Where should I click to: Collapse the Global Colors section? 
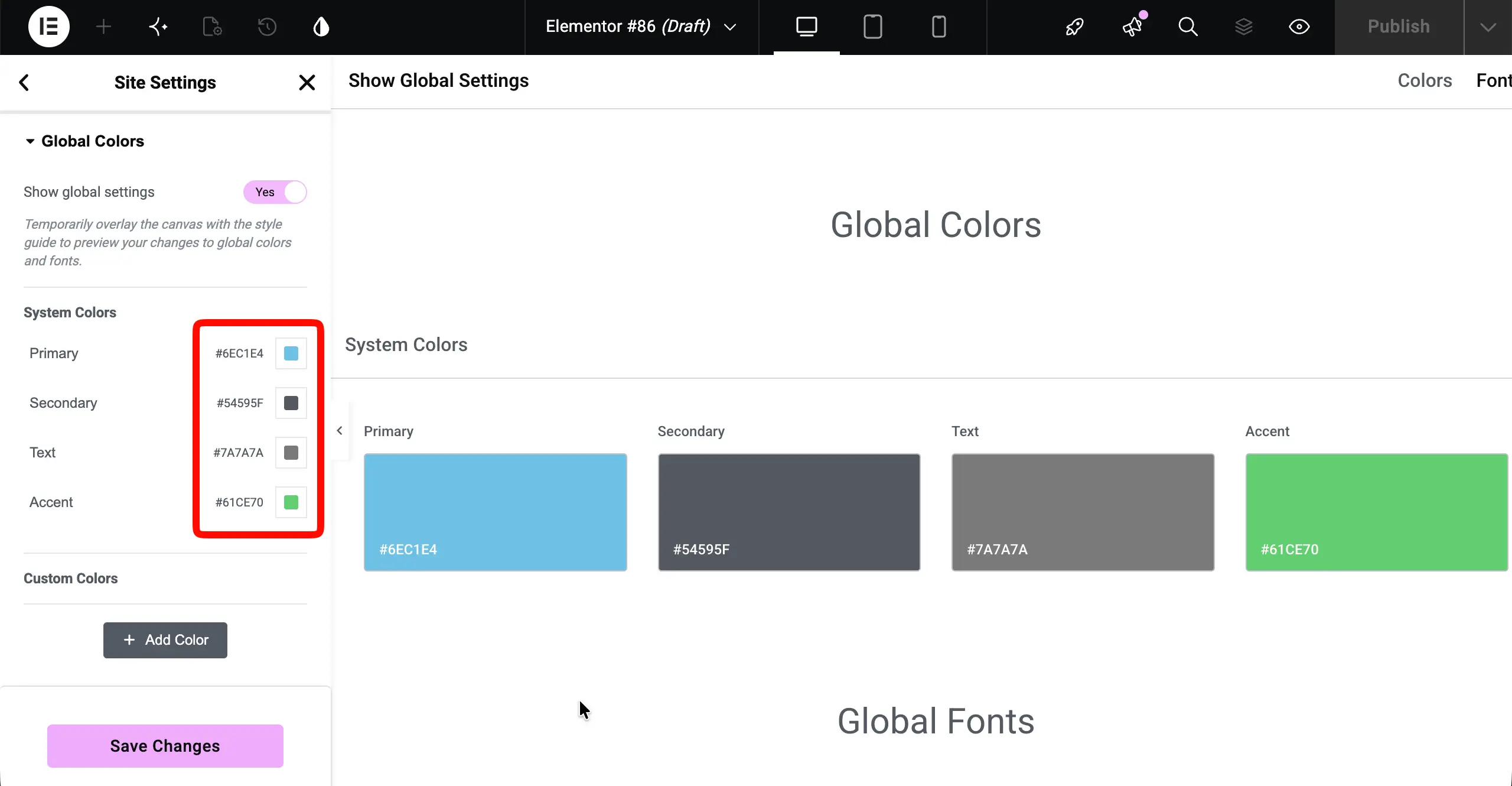[85, 141]
